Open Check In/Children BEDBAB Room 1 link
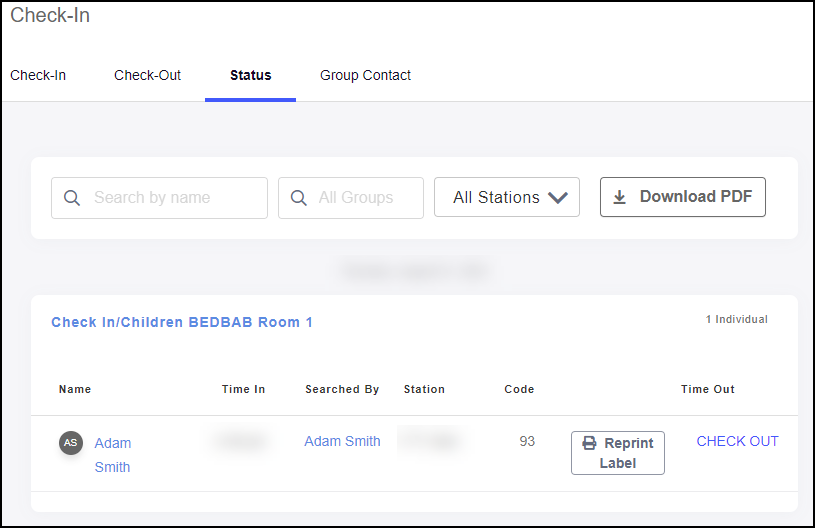This screenshot has width=815, height=528. [182, 322]
